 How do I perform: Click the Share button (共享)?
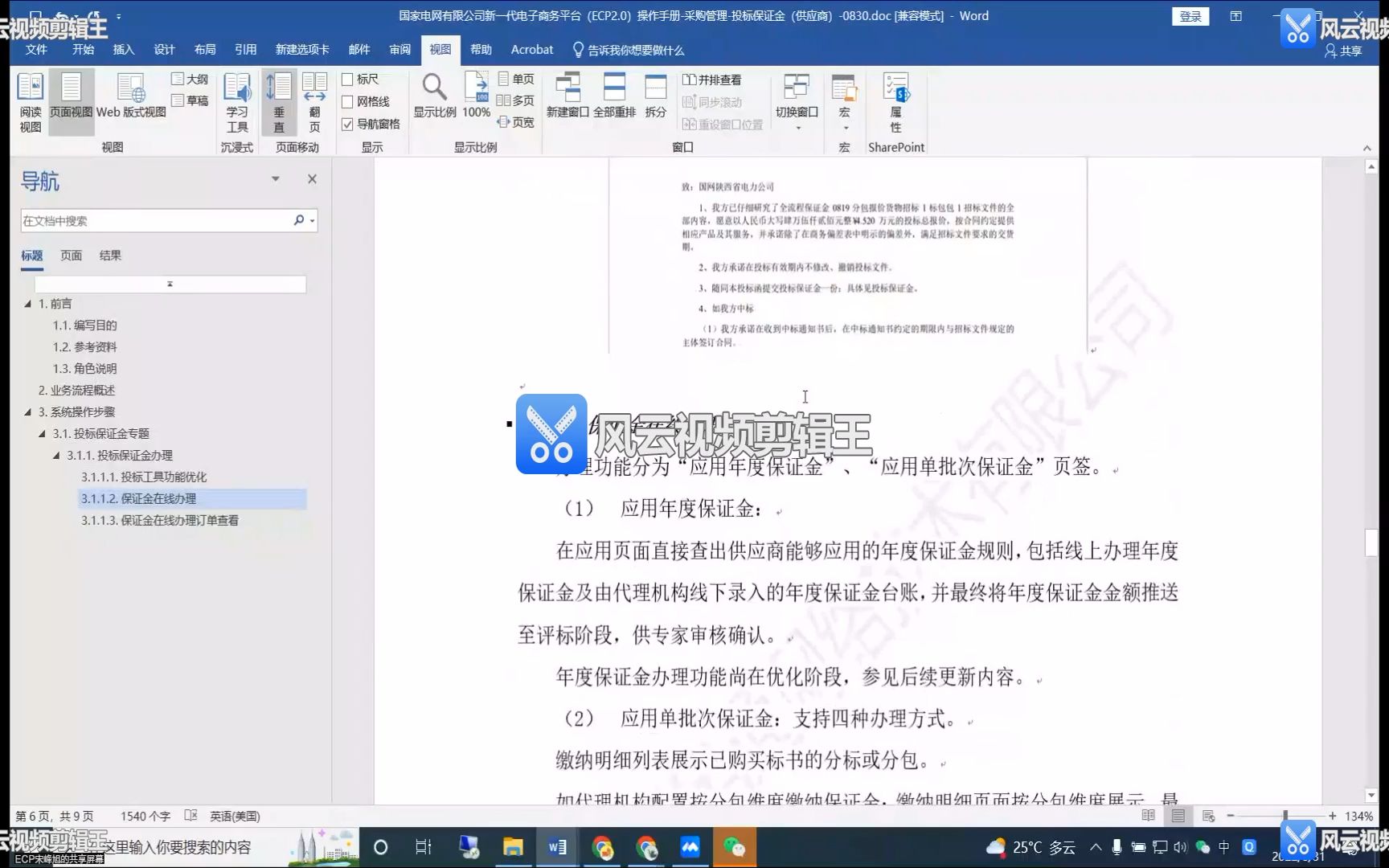coord(1343,51)
